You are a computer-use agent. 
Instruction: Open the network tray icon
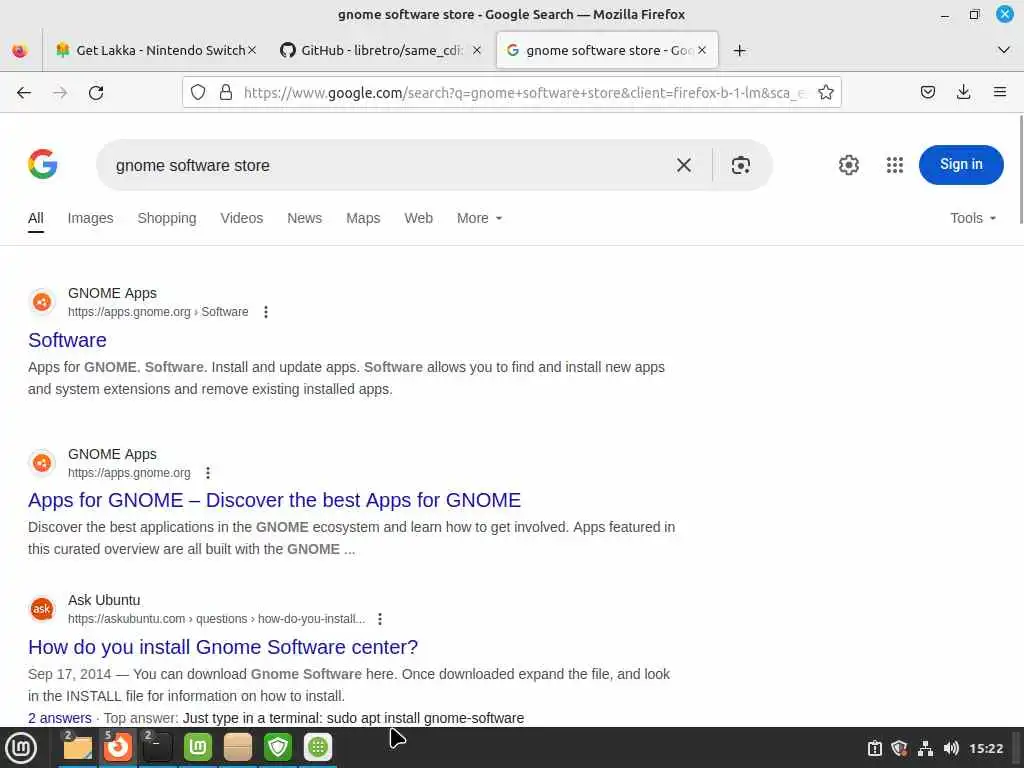pos(925,748)
